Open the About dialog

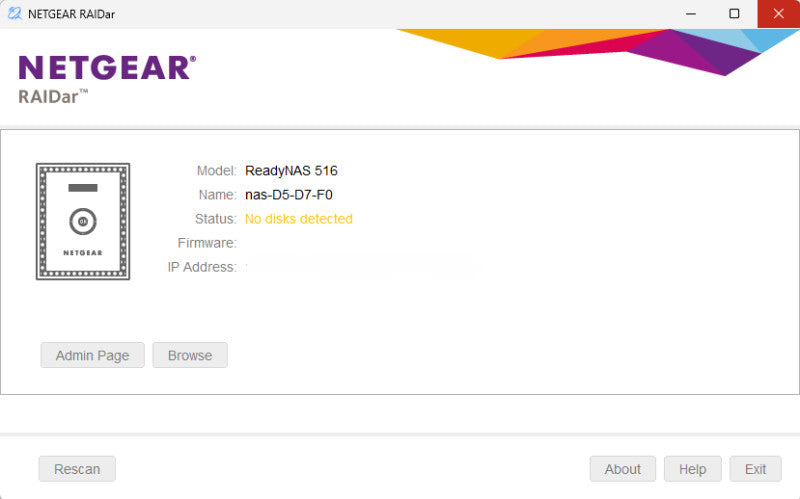click(622, 469)
